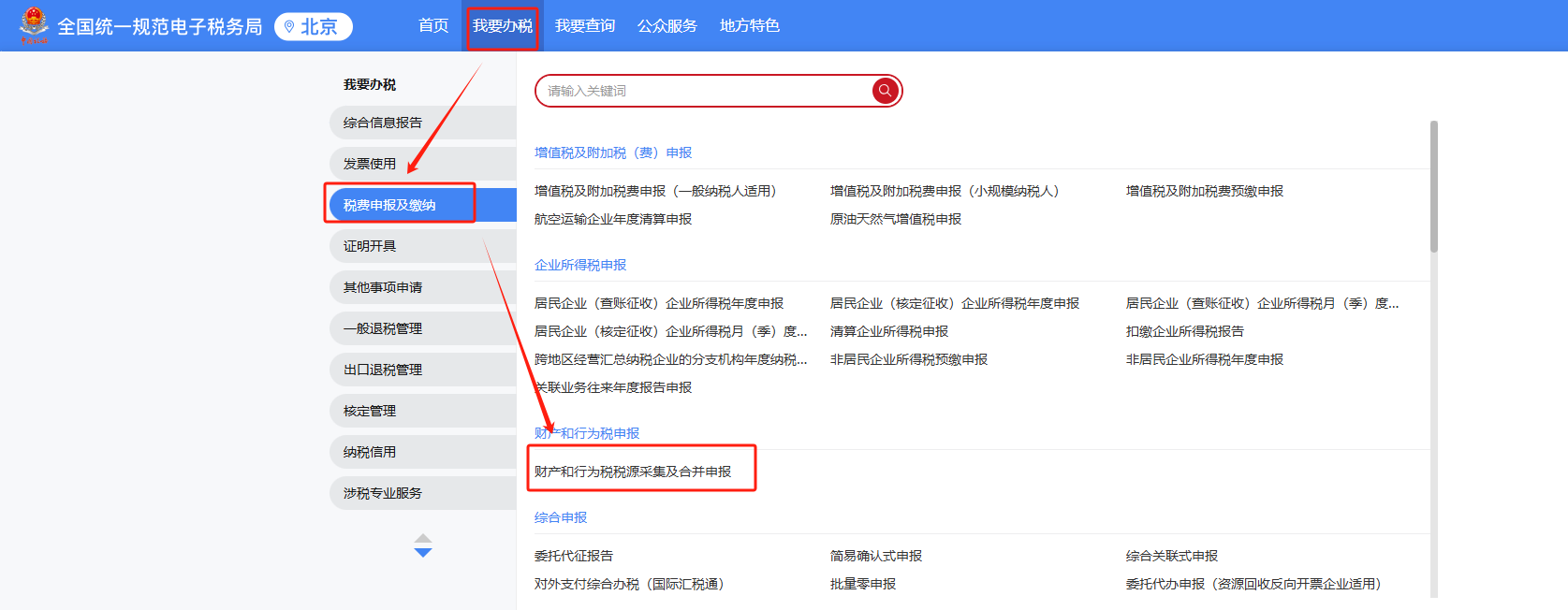Select 税费申报及缴纳 in sidebar
1568x610 pixels.
point(423,205)
